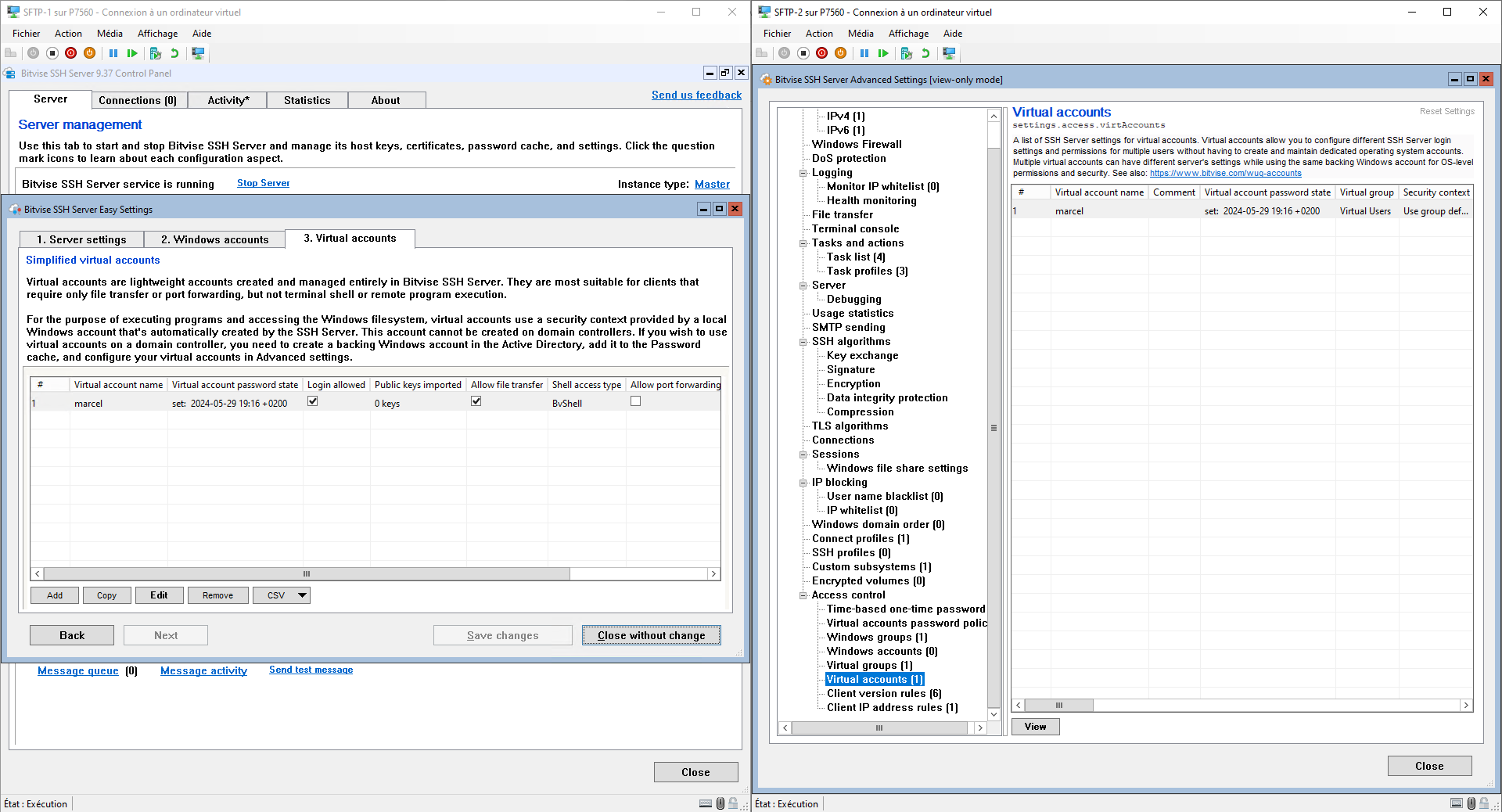
Task: Click the Advanced Settings window title icon
Action: [766, 80]
